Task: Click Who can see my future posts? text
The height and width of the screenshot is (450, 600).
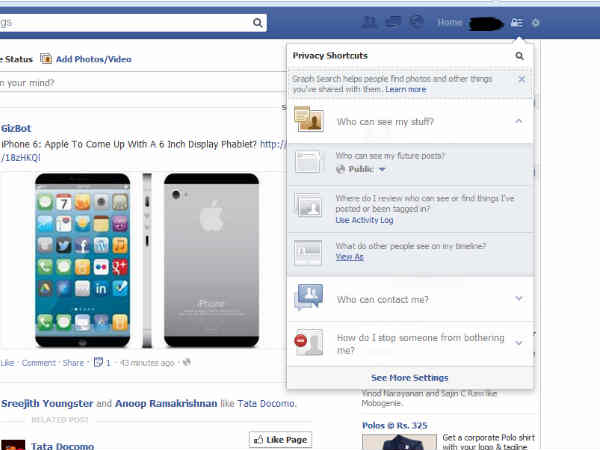Action: click(390, 156)
